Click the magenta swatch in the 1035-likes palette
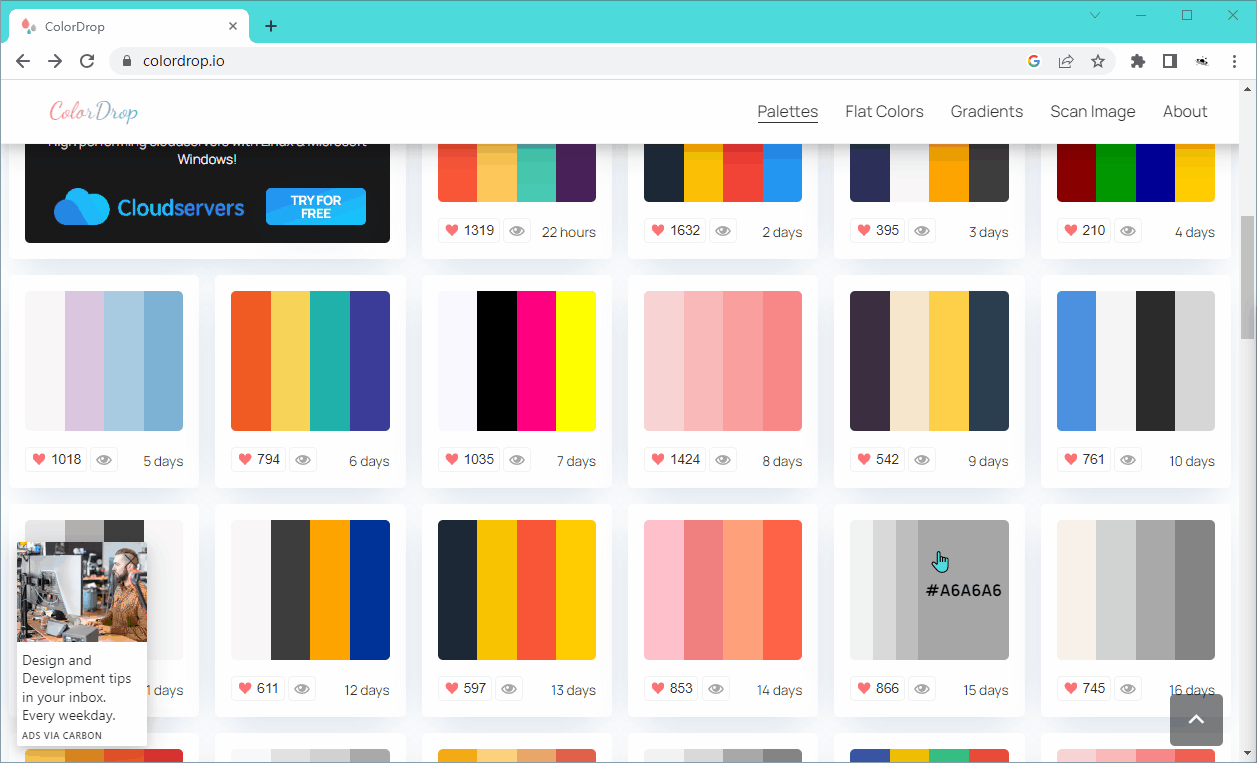1257x763 pixels. [536, 361]
